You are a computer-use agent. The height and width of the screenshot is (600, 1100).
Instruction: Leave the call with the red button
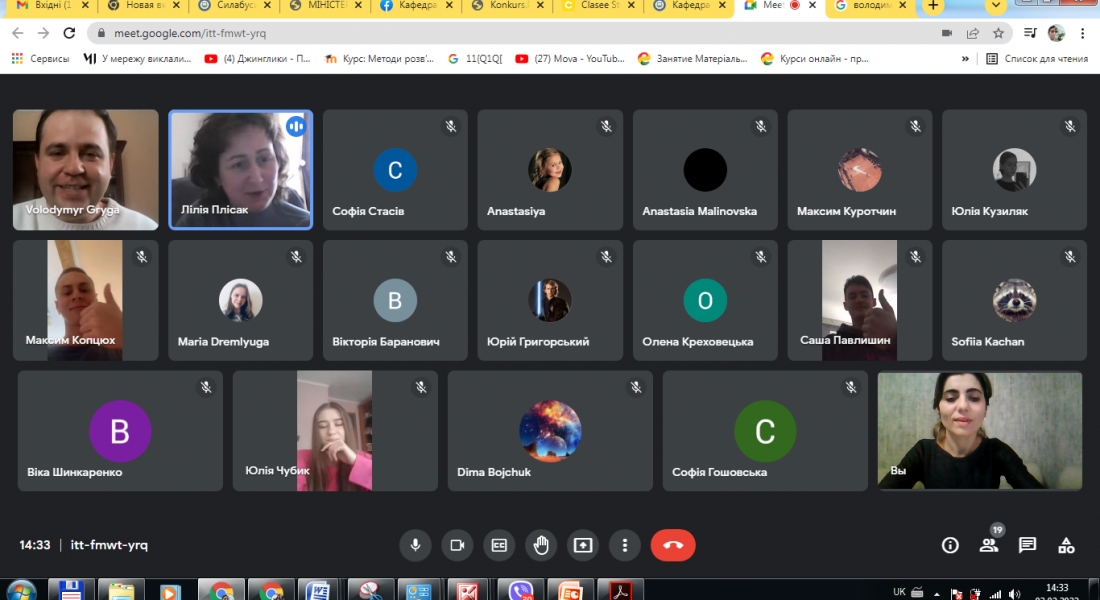pyautogui.click(x=673, y=545)
